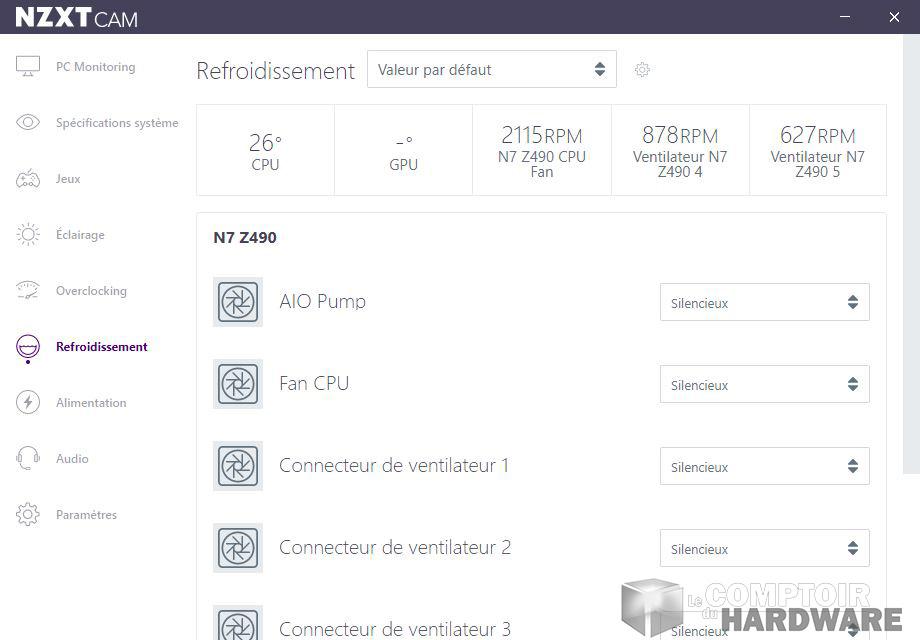Expand Connecteur de ventilateur 1 mode dropdown

(x=764, y=466)
